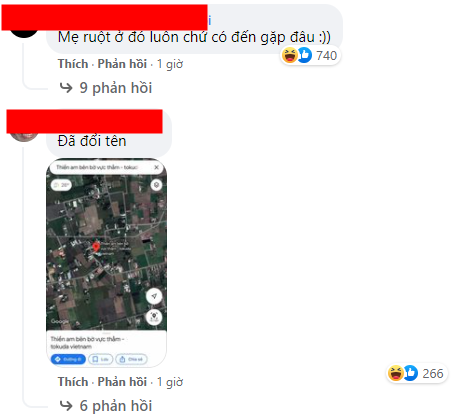
Task: Click Thích under the first comment
Action: click(73, 64)
